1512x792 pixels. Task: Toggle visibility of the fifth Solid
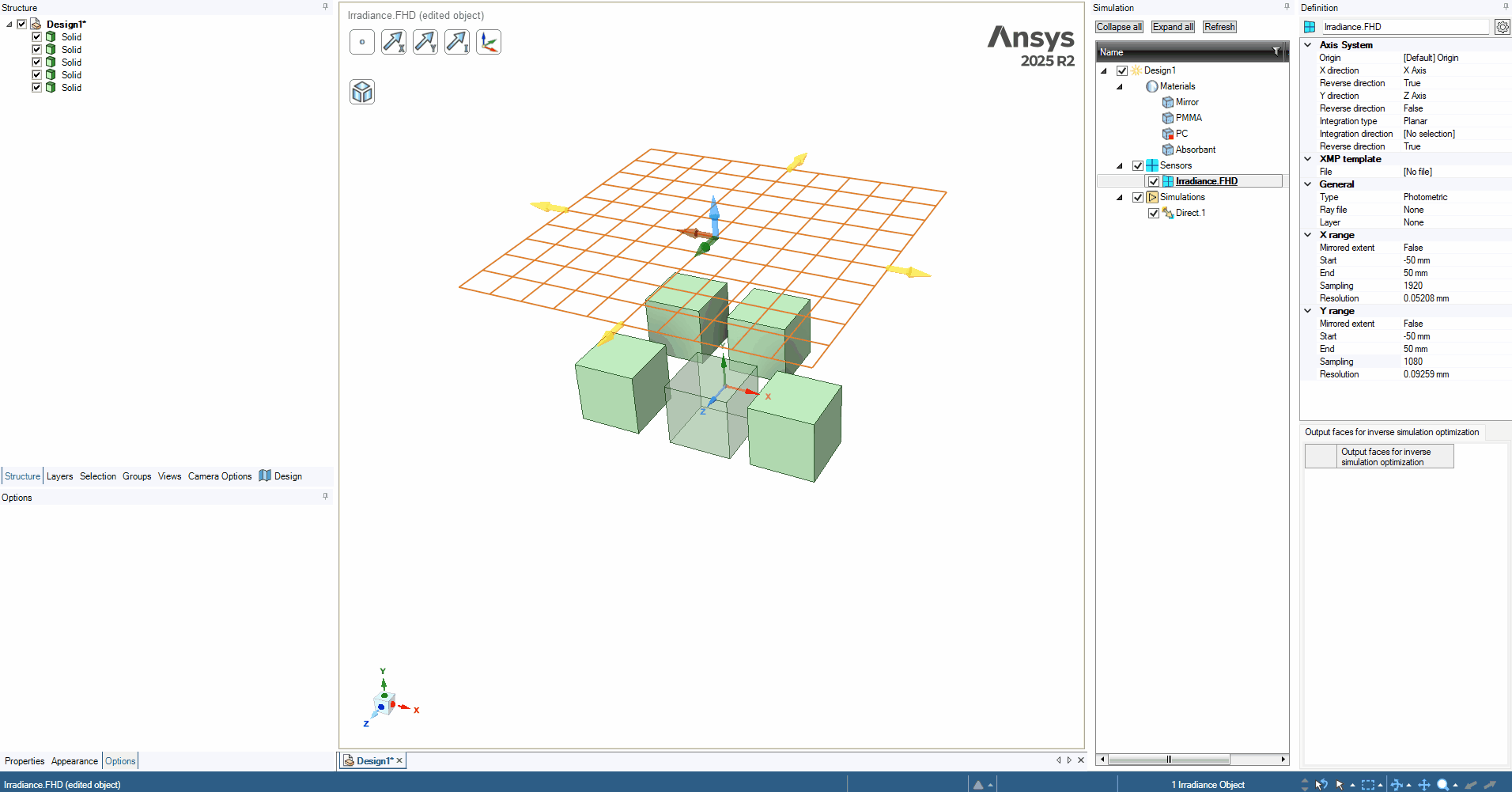(x=36, y=87)
